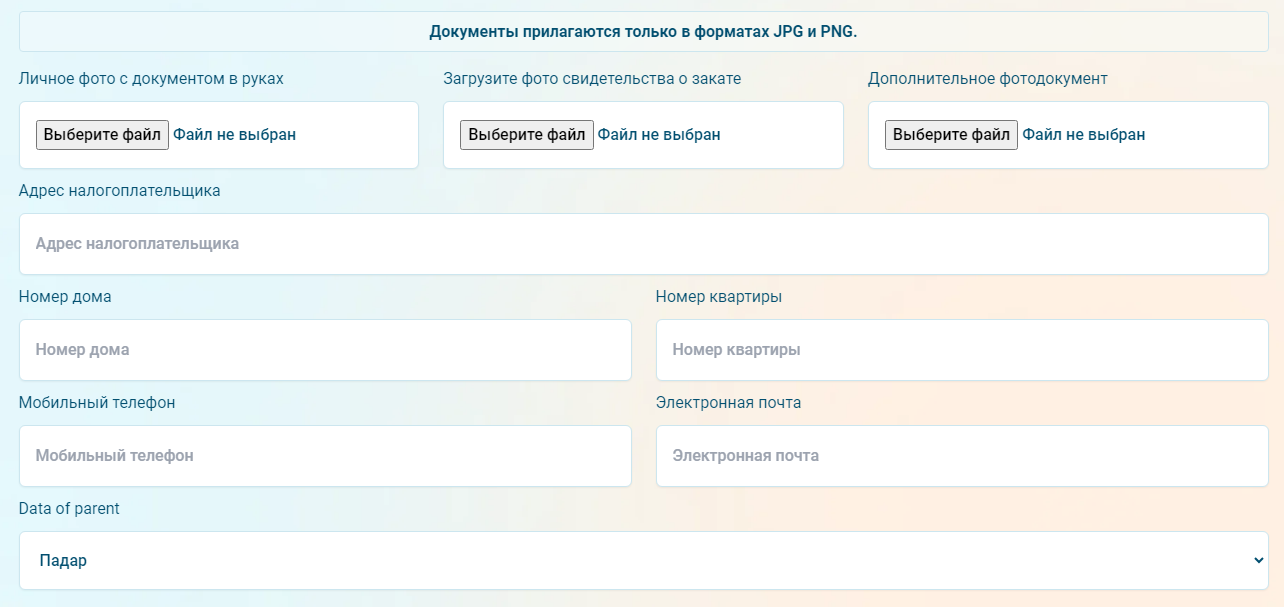Click the 'Электронная почта' label above field
This screenshot has width=1284, height=607.
pos(728,403)
